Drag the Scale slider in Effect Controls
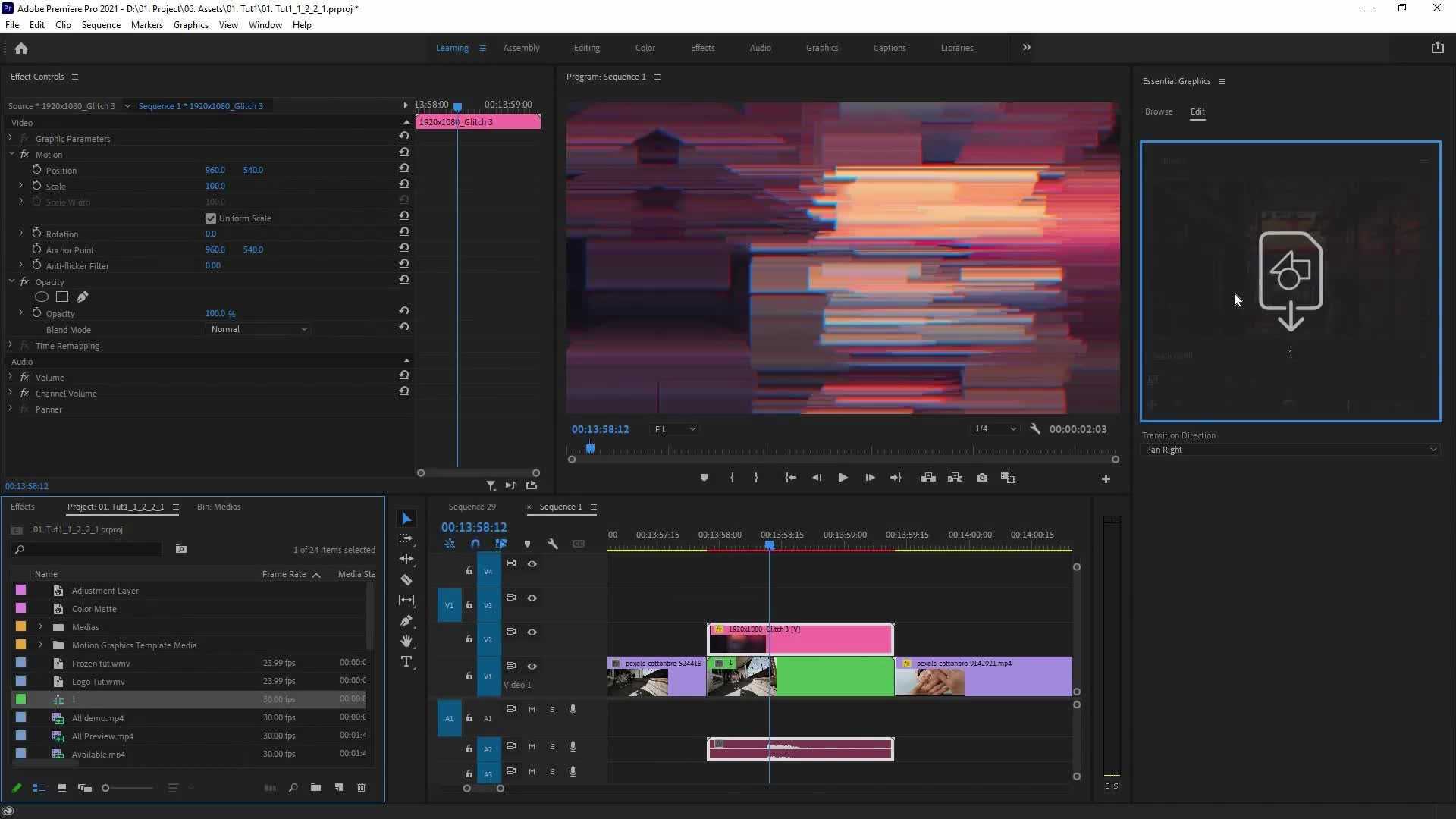The height and width of the screenshot is (819, 1456). (x=215, y=185)
